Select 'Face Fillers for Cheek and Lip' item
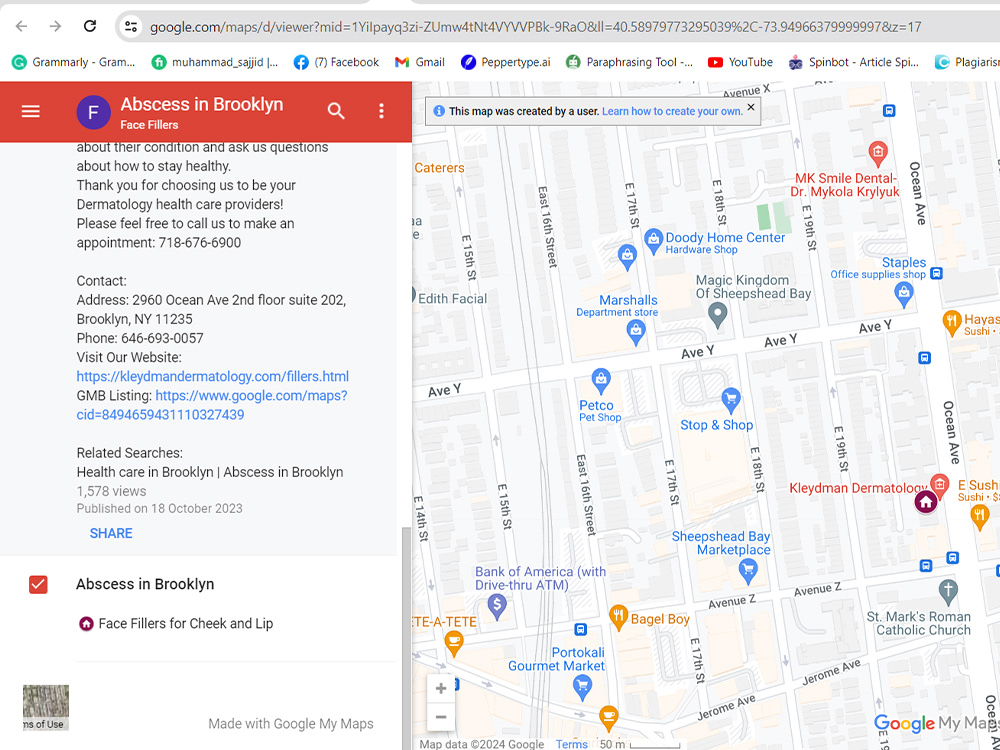1000x750 pixels. coord(186,624)
